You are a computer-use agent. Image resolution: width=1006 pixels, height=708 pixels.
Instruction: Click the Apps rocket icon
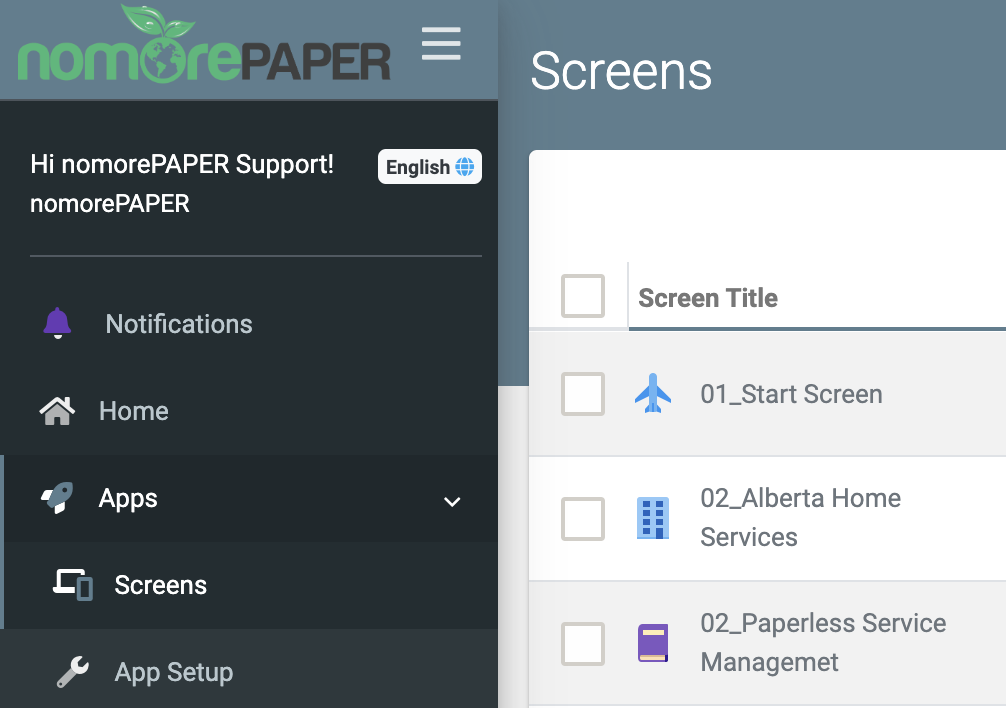tap(57, 498)
